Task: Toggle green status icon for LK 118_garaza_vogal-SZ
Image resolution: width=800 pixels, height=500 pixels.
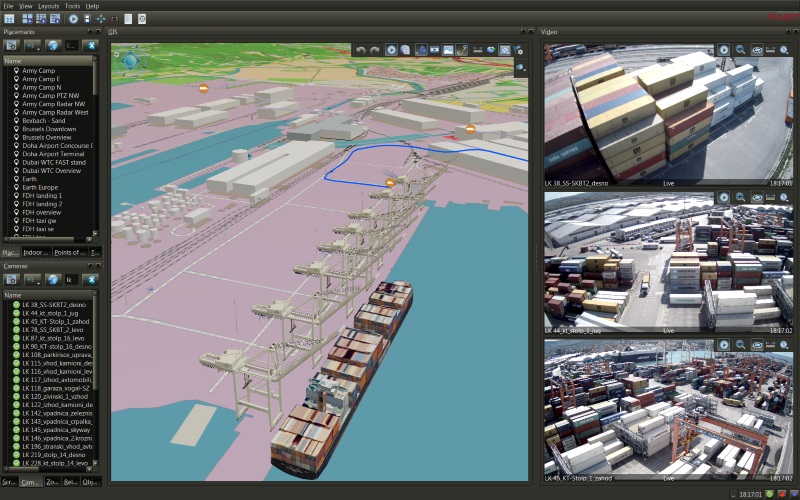Action: [17, 388]
